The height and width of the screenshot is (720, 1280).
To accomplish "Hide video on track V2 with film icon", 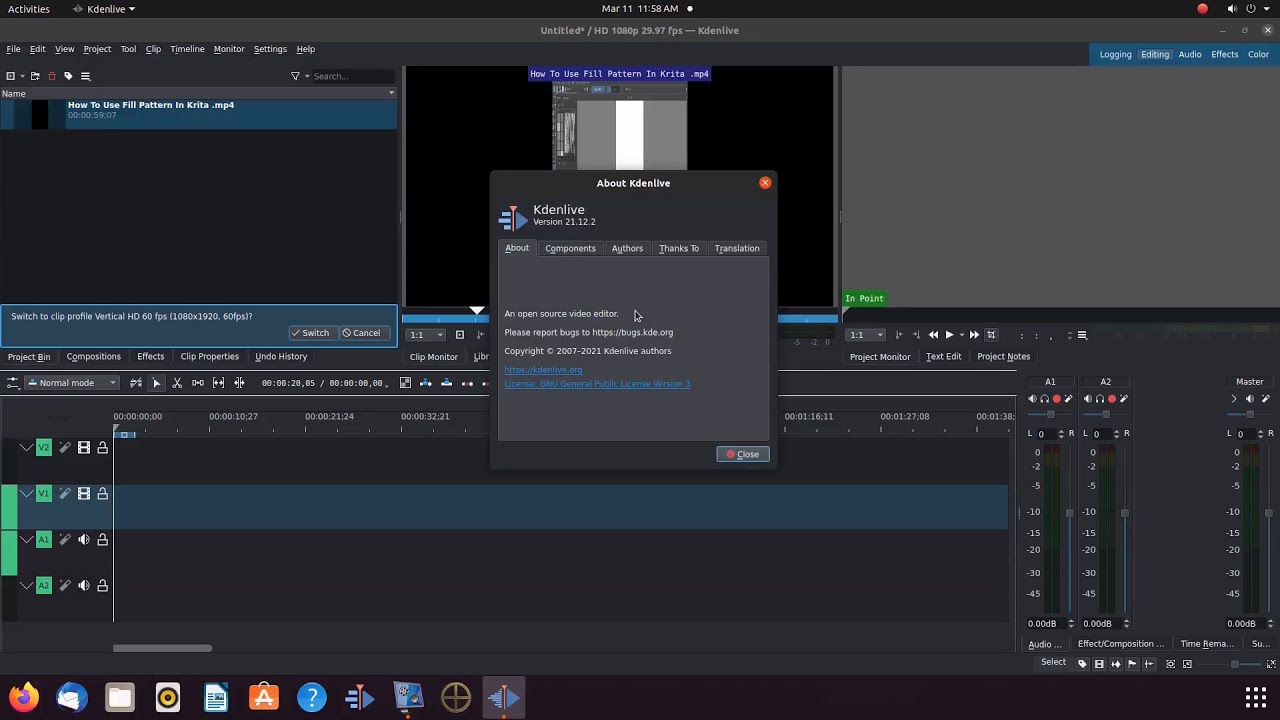I will 84,448.
